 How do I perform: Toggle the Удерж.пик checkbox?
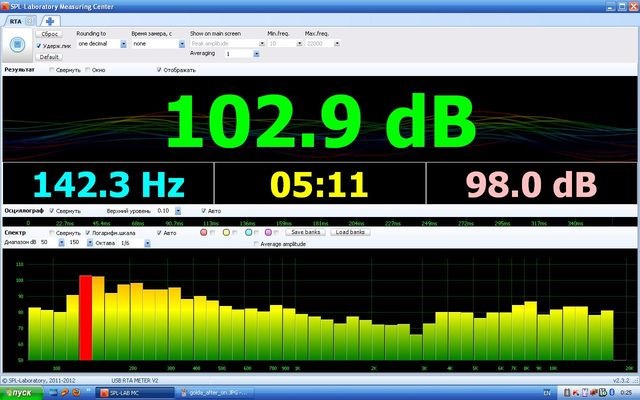39,46
